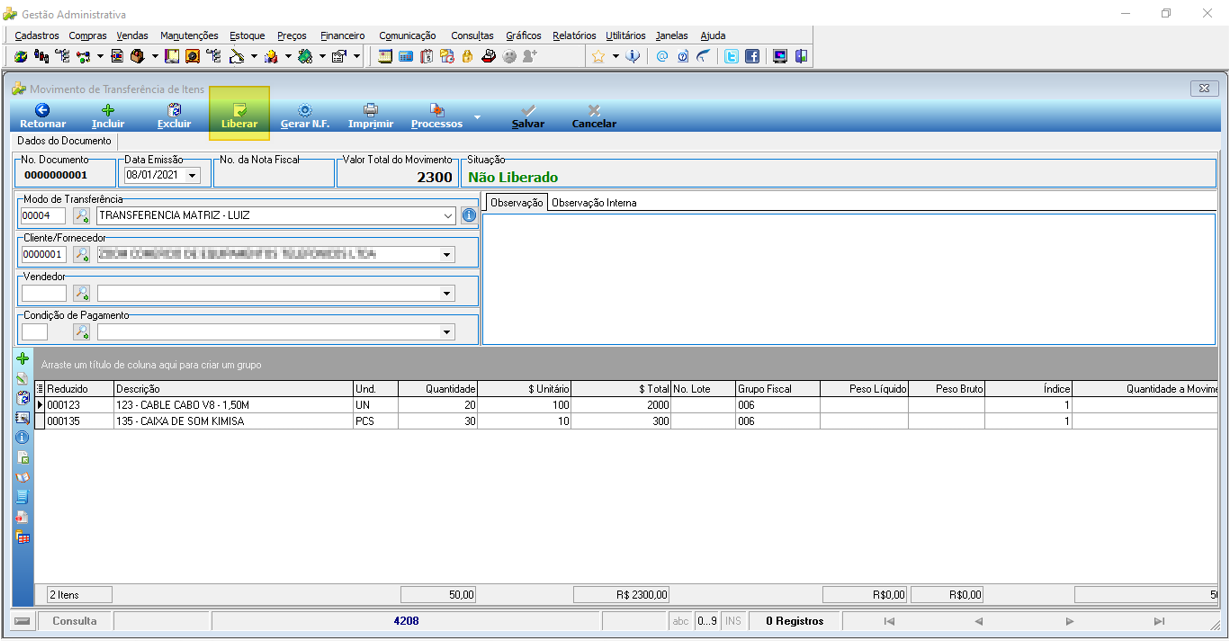Click the Salvar button
Image resolution: width=1229 pixels, height=641 pixels.
tap(528, 116)
